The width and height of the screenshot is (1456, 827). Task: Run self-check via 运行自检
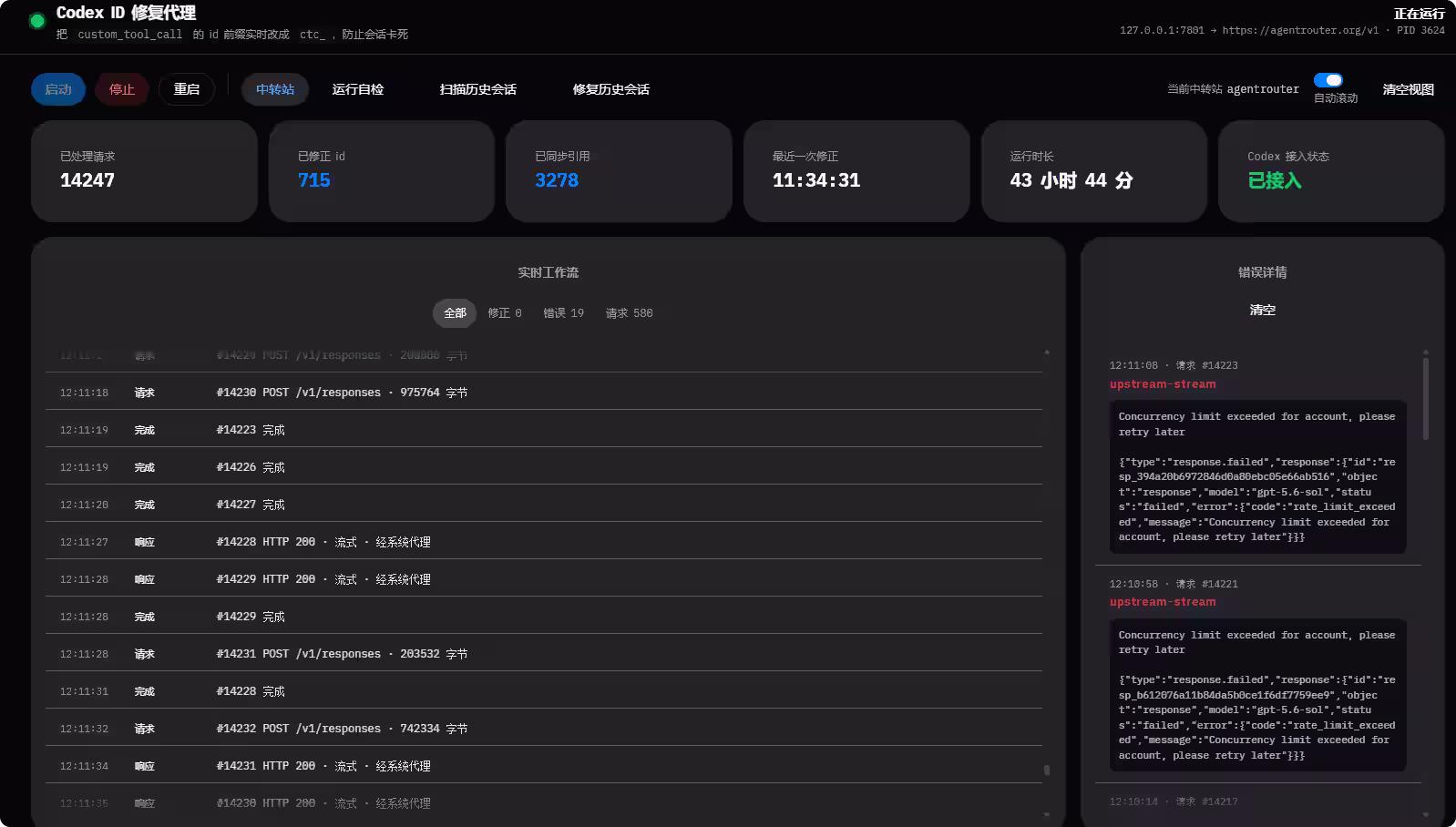[358, 89]
